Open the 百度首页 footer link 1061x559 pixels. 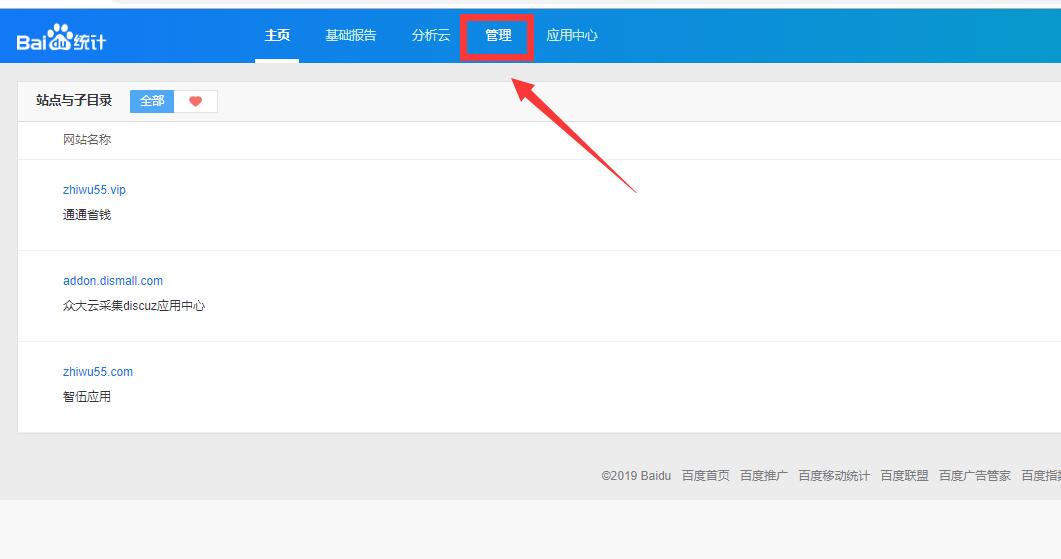[x=706, y=476]
